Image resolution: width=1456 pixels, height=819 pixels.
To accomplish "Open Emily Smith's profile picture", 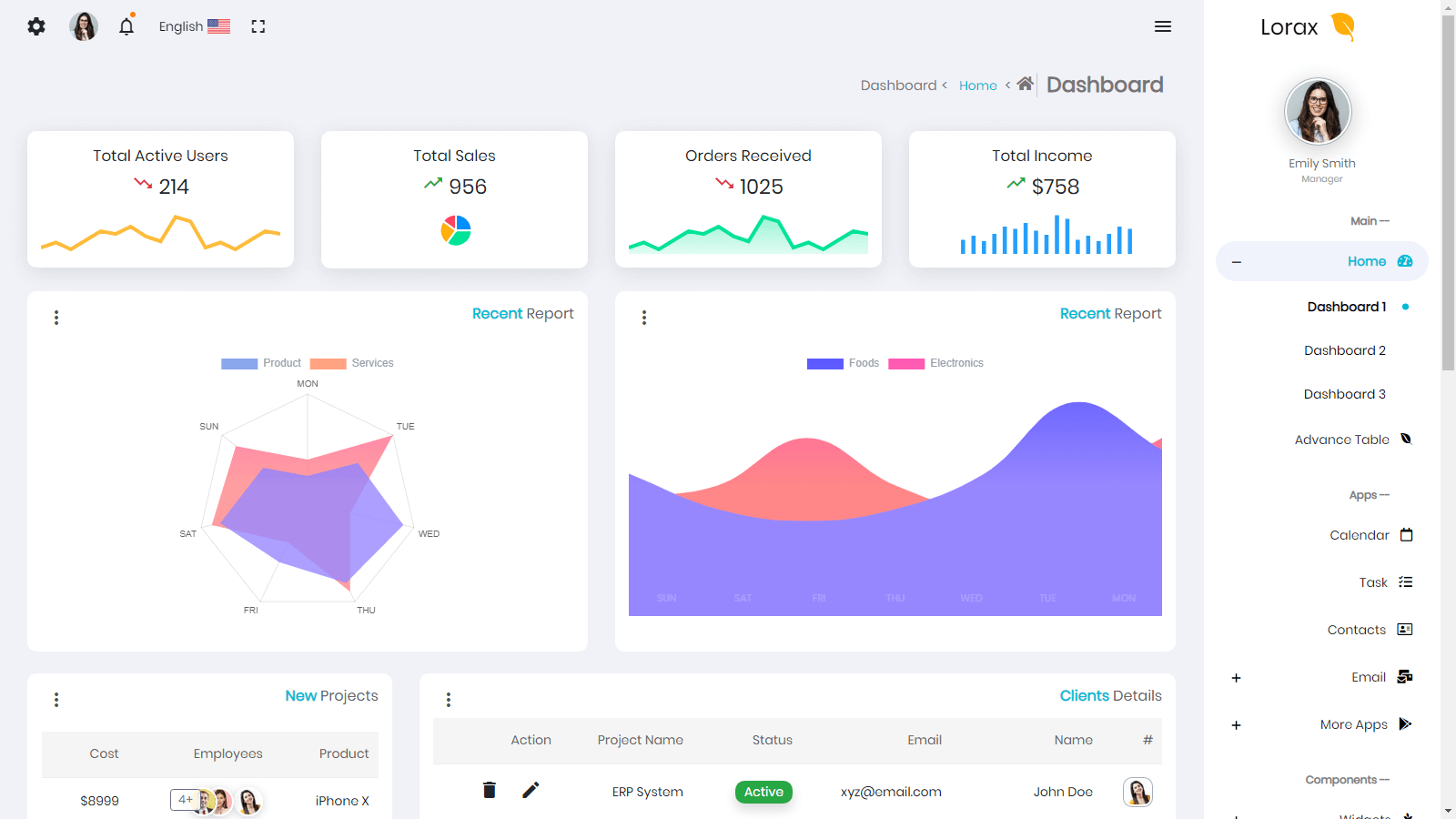I will (x=1318, y=110).
